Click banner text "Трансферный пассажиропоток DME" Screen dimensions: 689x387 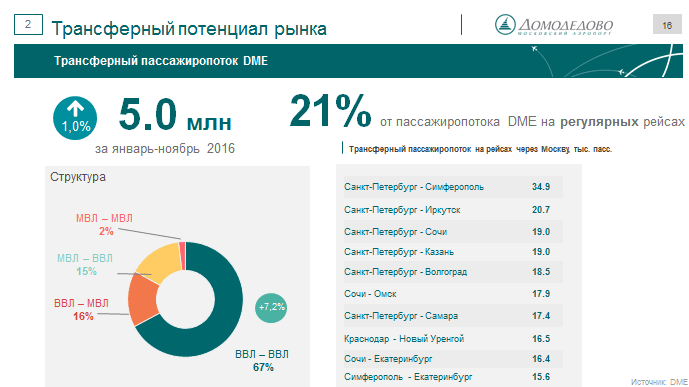161,61
